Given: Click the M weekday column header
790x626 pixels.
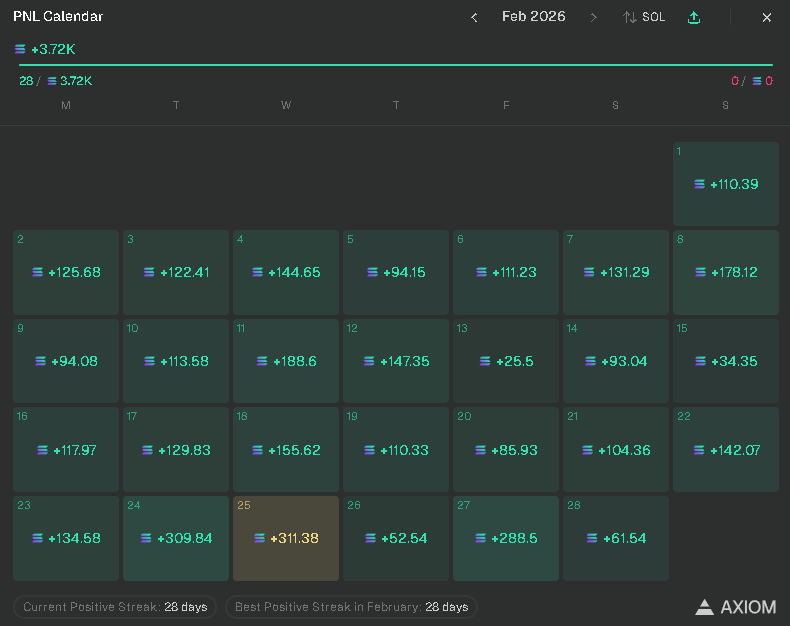Looking at the screenshot, I should pos(66,105).
